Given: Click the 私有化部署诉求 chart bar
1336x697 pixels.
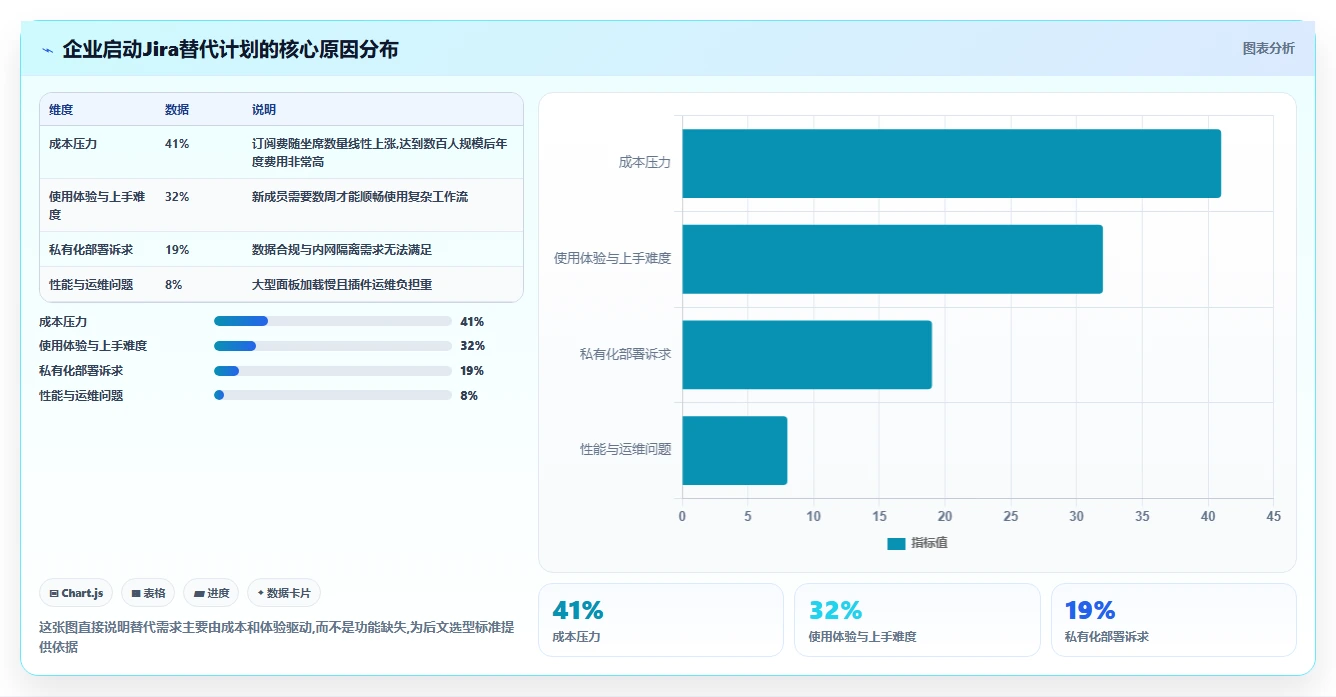Looking at the screenshot, I should [x=807, y=355].
